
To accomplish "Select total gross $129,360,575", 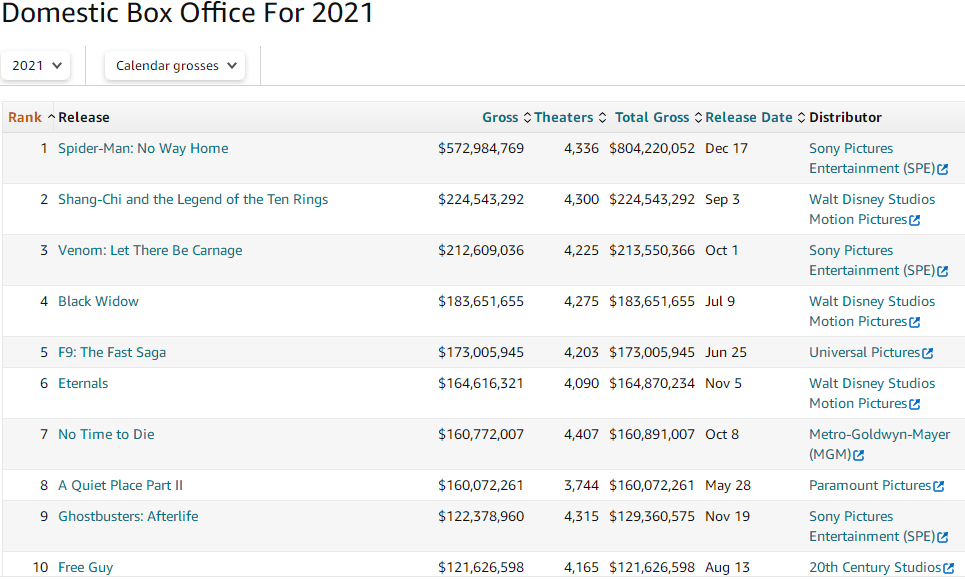I will (652, 516).
